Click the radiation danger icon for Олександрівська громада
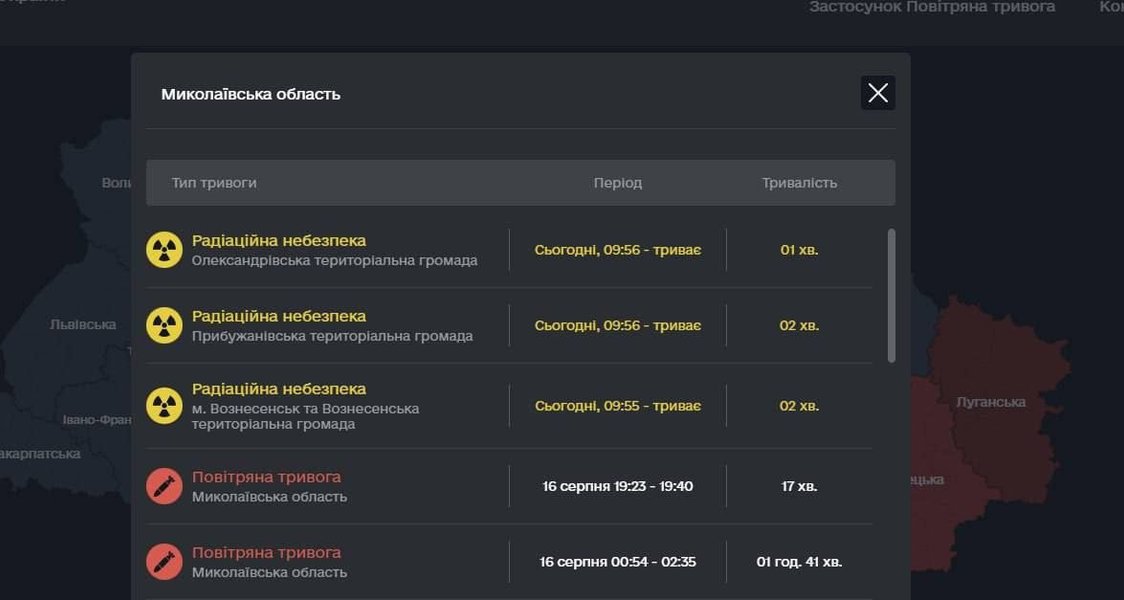1124x600 pixels. (x=164, y=249)
